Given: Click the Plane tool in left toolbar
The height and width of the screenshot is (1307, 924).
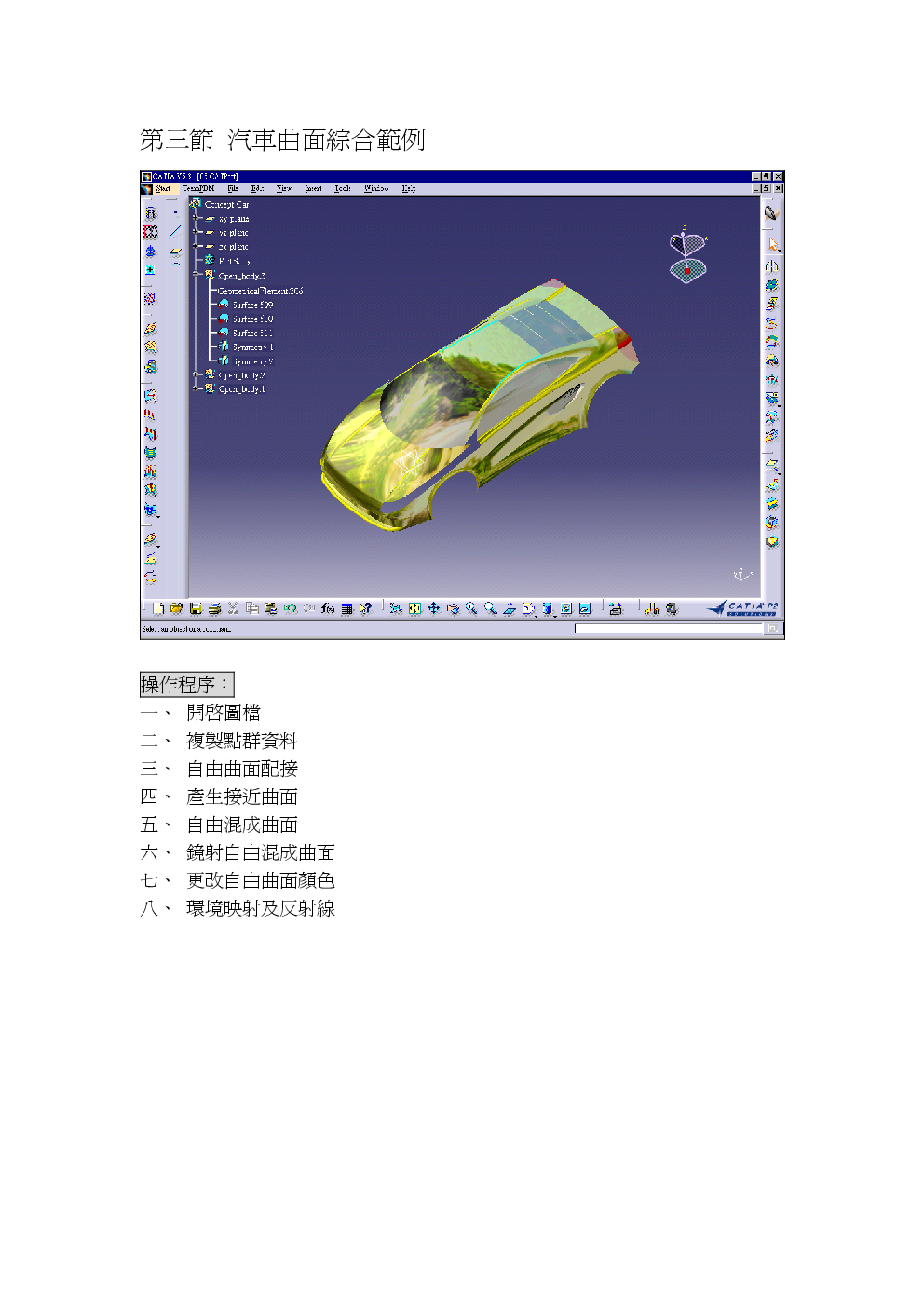Looking at the screenshot, I should coord(175,251).
